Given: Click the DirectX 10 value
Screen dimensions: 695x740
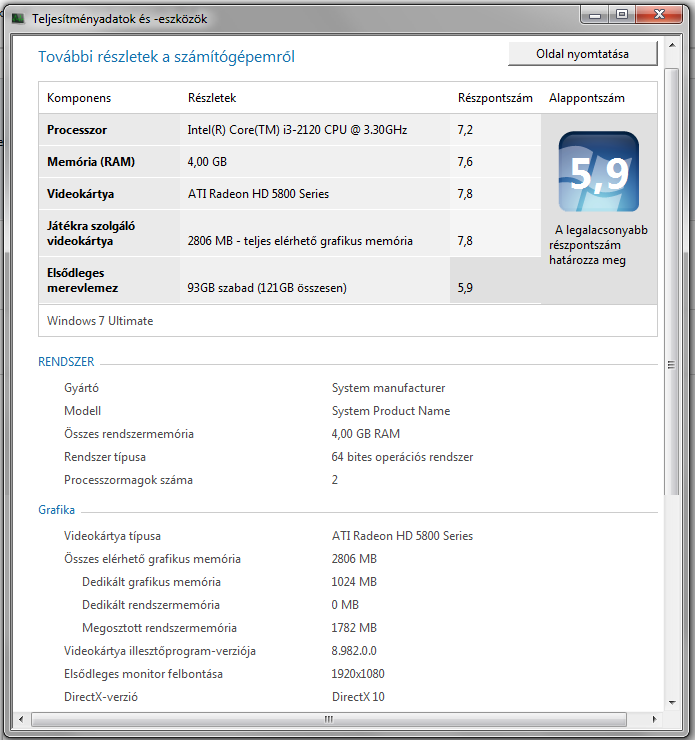Looking at the screenshot, I should point(358,697).
